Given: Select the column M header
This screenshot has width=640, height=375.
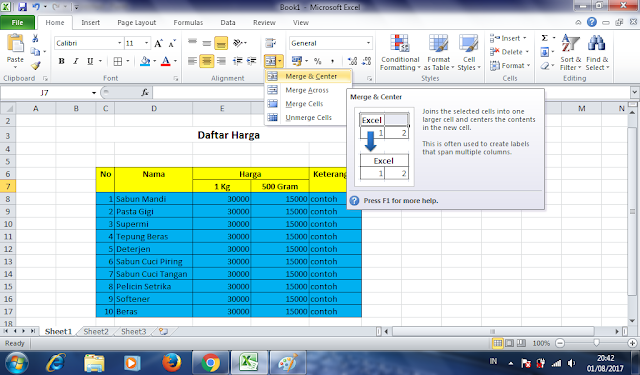Looking at the screenshot, I should tap(582, 108).
